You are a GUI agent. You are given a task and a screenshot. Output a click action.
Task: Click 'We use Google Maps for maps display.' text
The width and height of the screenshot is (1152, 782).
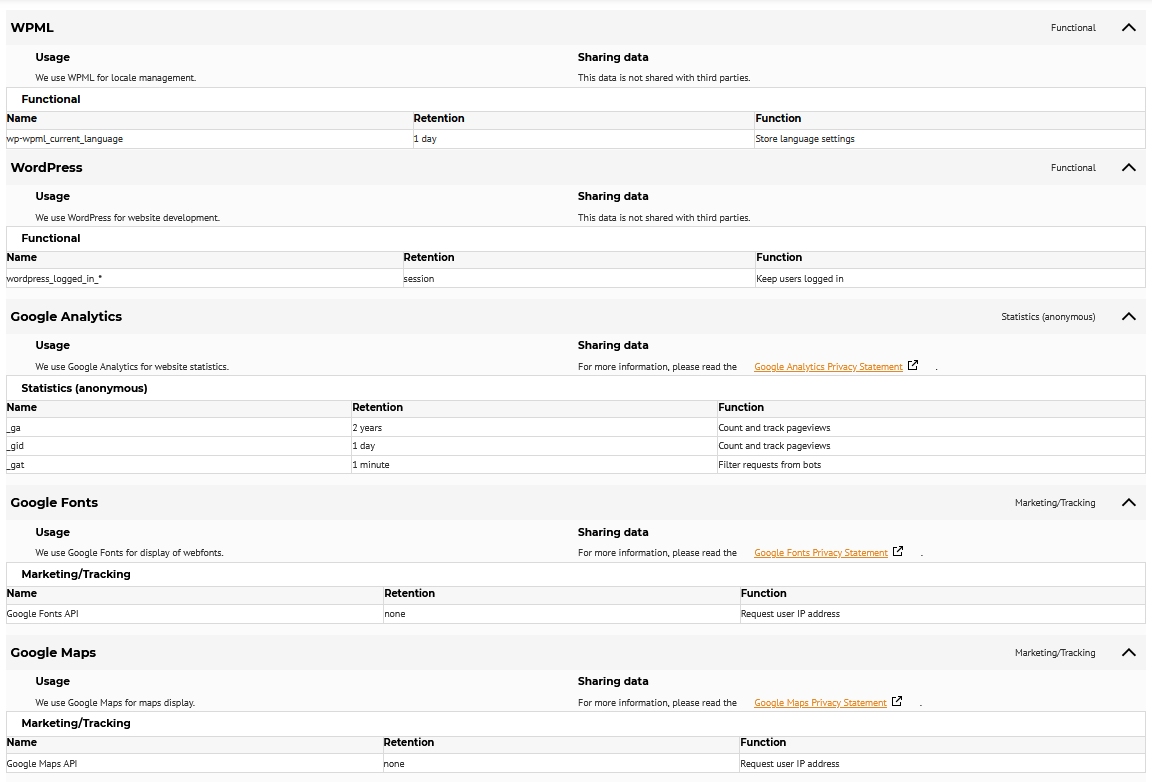pyautogui.click(x=115, y=703)
